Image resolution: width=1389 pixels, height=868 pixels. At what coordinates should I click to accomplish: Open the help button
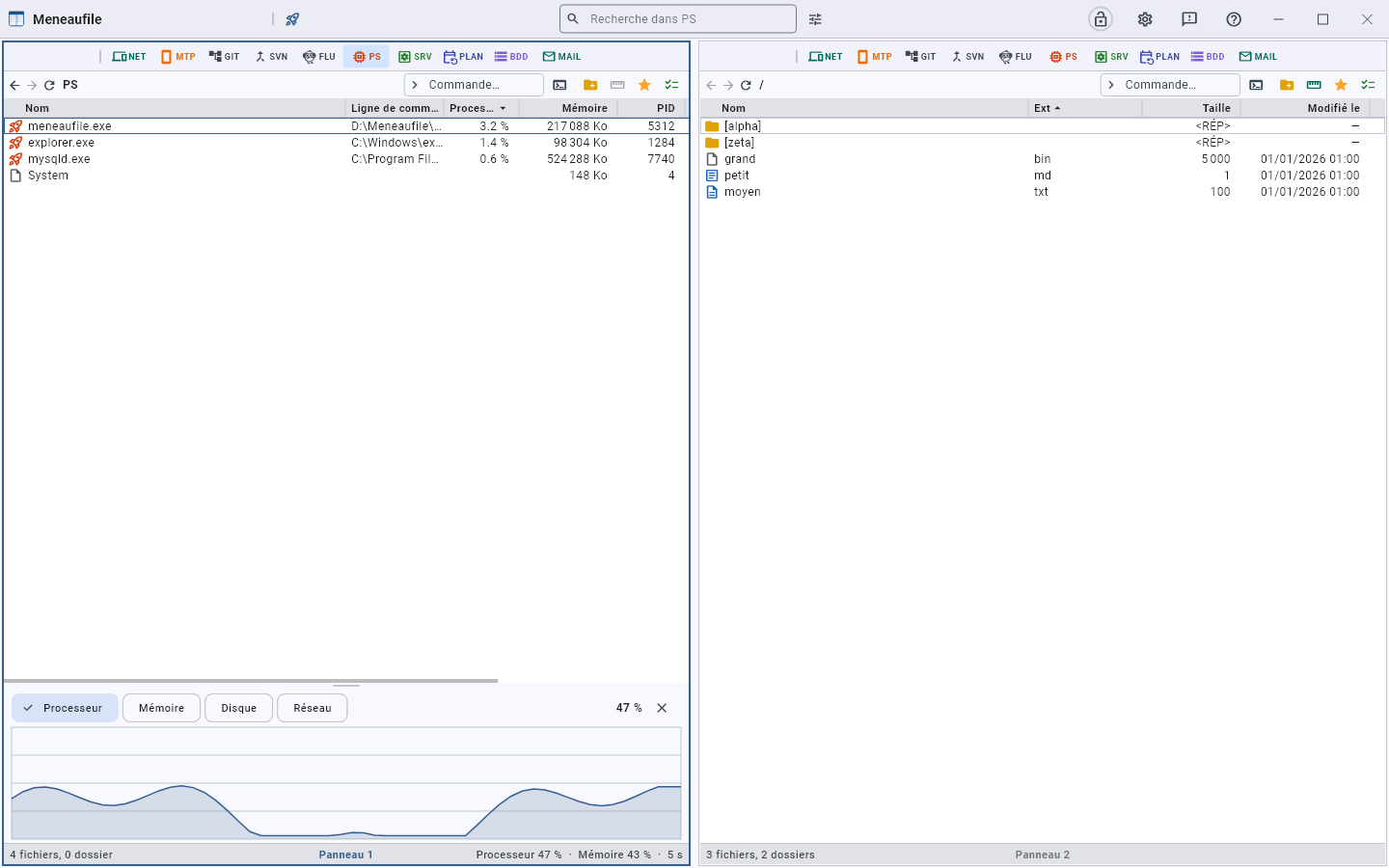pos(1234,19)
